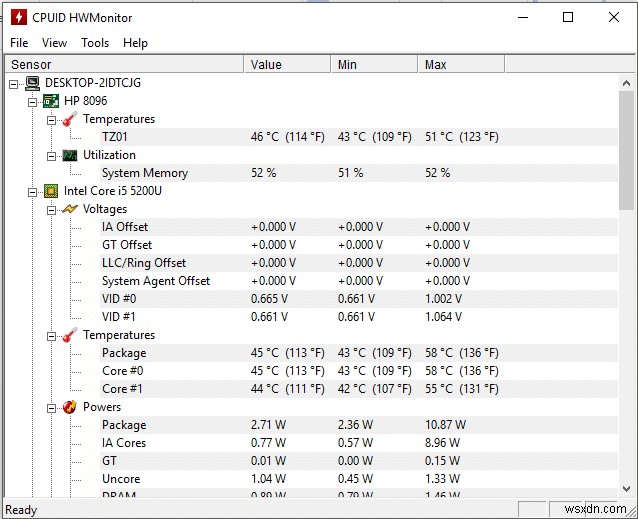Click the Utilization chip icon
Screen dimensions: 638x519
pyautogui.click(x=69, y=155)
